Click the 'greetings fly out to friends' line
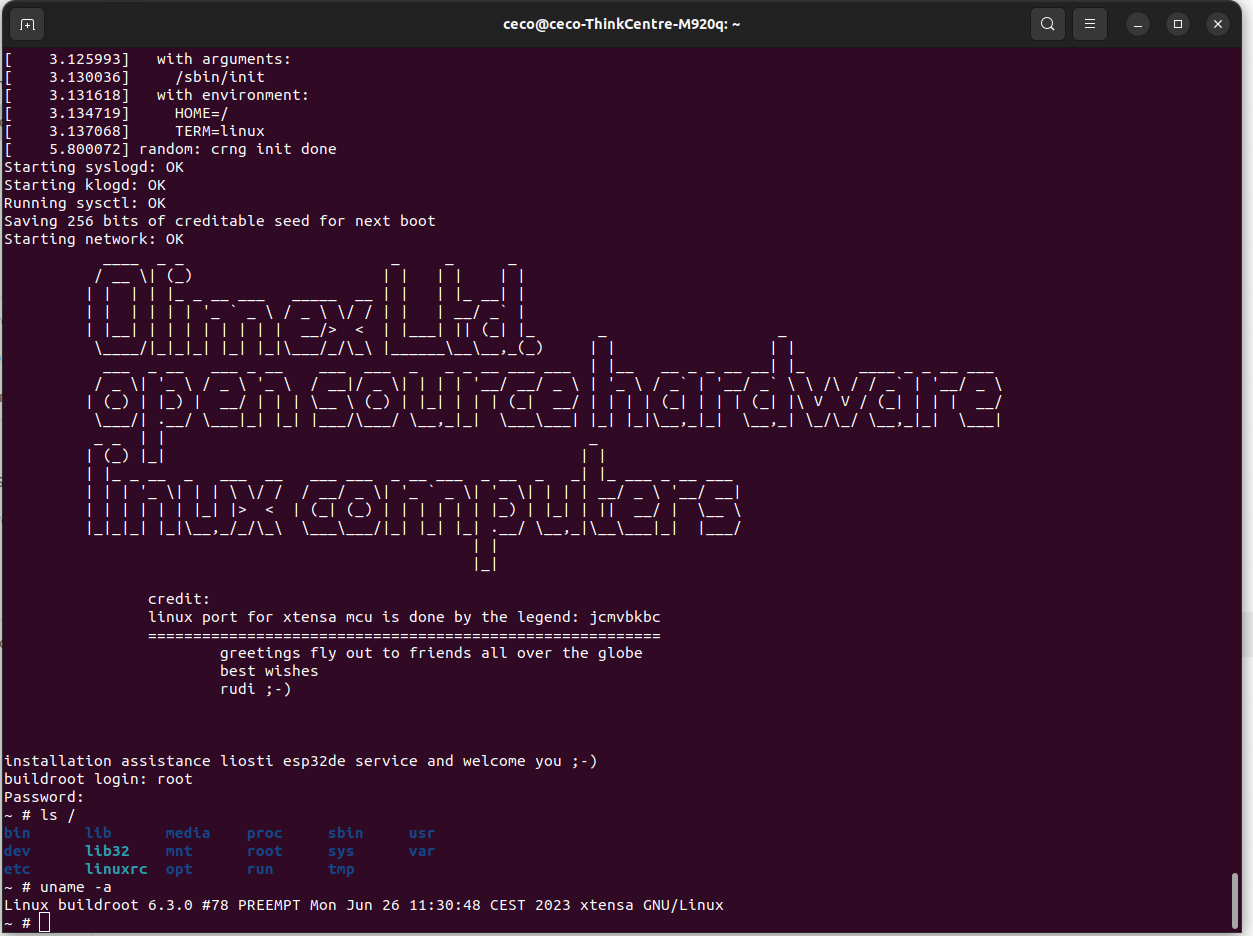Screen dimensions: 1253x936 tap(431, 653)
